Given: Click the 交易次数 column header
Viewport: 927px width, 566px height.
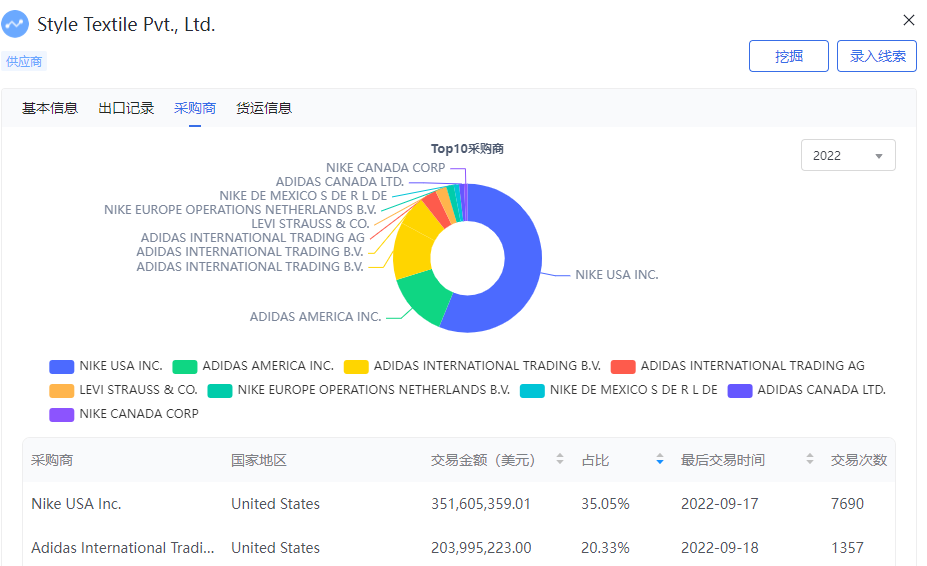Looking at the screenshot, I should pos(859,460).
